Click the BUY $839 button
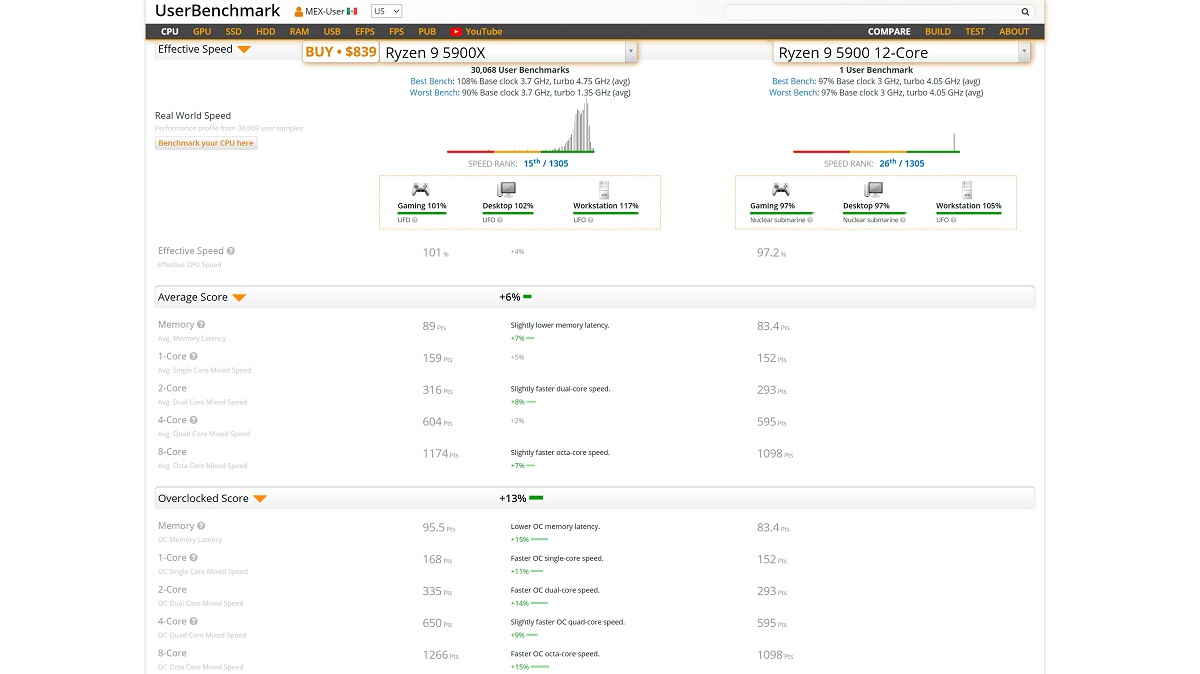This screenshot has width=1200, height=674. (x=341, y=52)
